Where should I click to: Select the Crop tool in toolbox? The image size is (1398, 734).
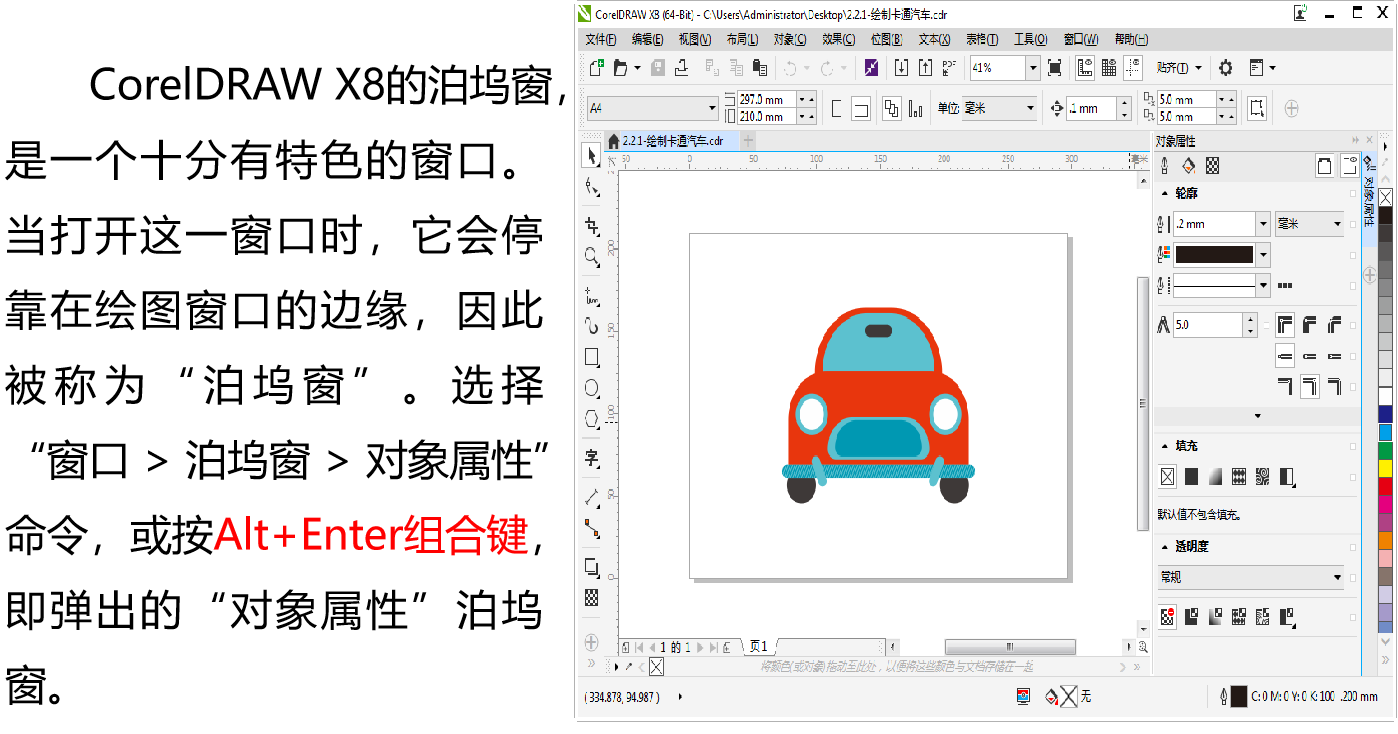(x=592, y=226)
